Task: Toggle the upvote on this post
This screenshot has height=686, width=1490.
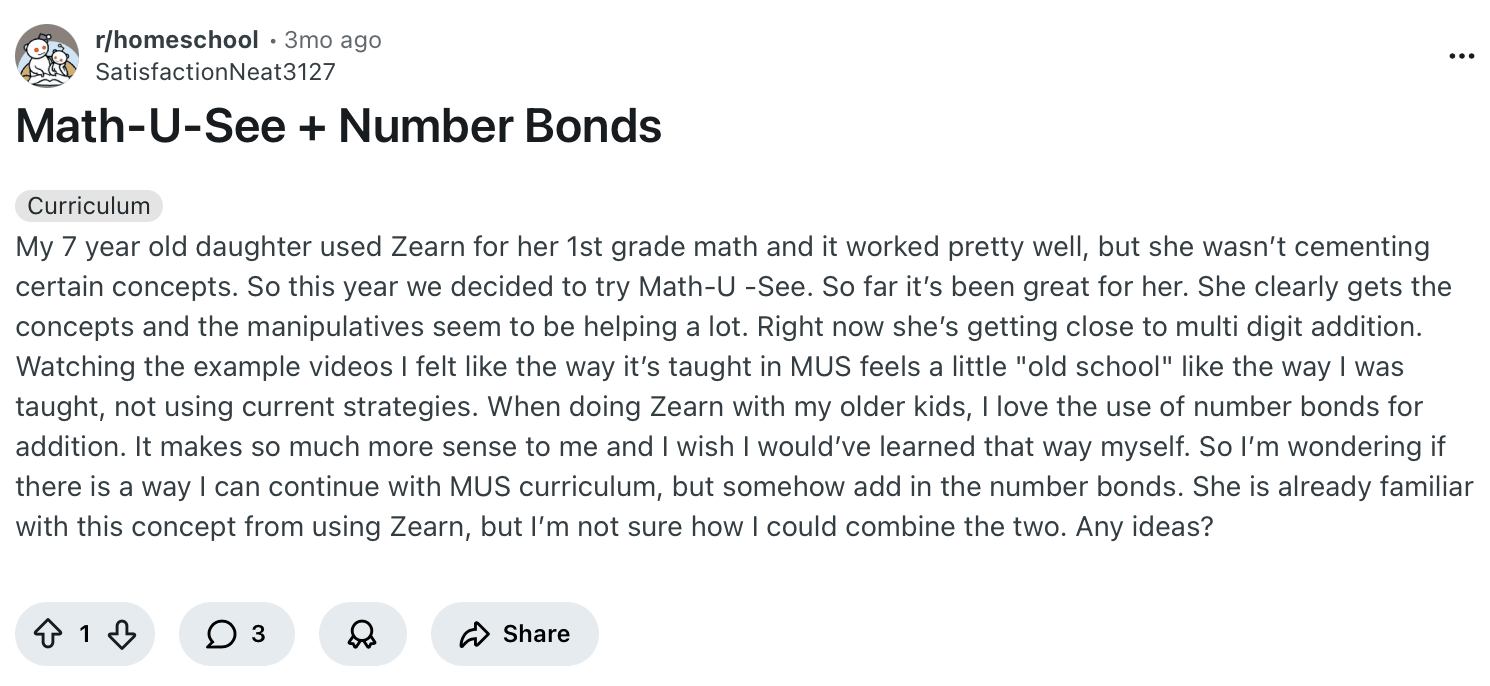Action: coord(47,633)
